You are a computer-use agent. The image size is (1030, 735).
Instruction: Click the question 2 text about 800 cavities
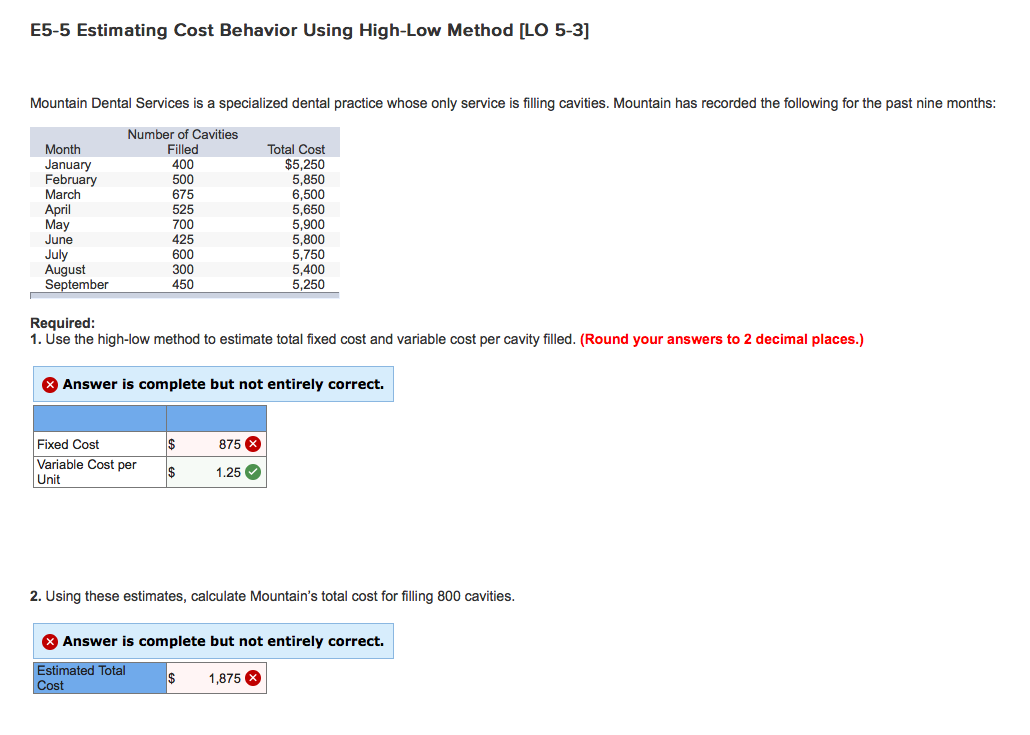272,596
